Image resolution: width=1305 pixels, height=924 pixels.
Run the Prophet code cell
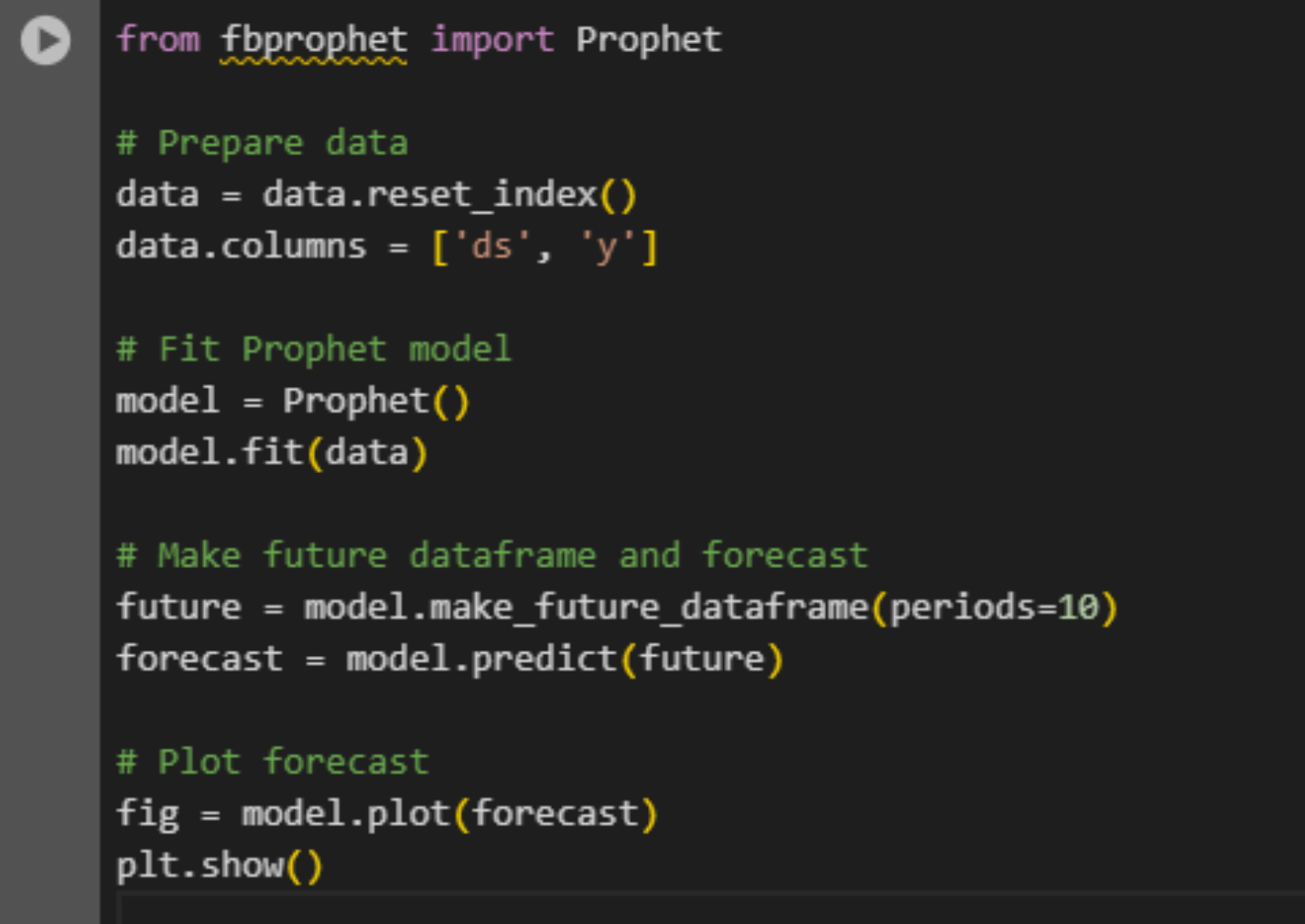(46, 40)
